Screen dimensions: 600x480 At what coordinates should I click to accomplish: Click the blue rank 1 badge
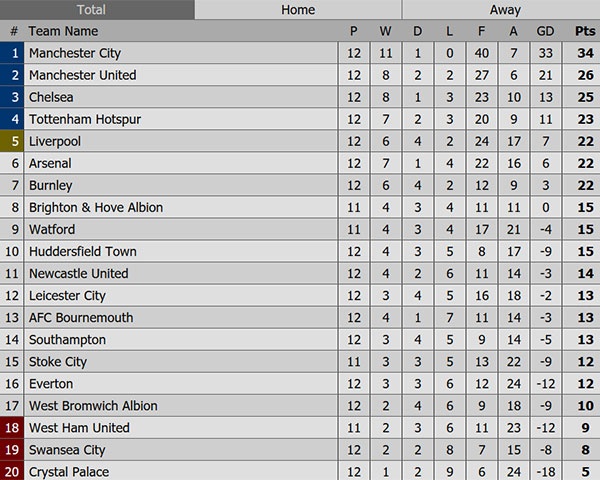click(14, 53)
